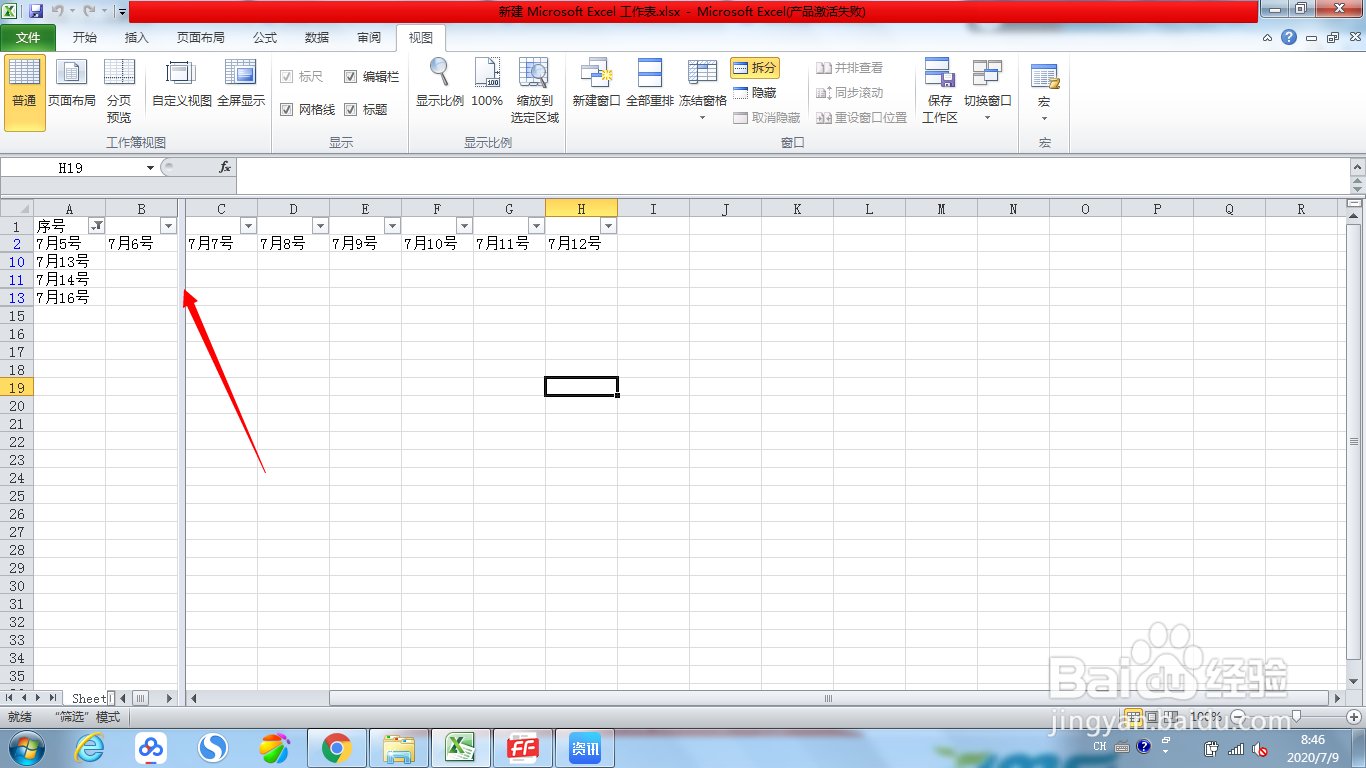Click the Insert Function fx icon
The image size is (1366, 768).
point(225,168)
